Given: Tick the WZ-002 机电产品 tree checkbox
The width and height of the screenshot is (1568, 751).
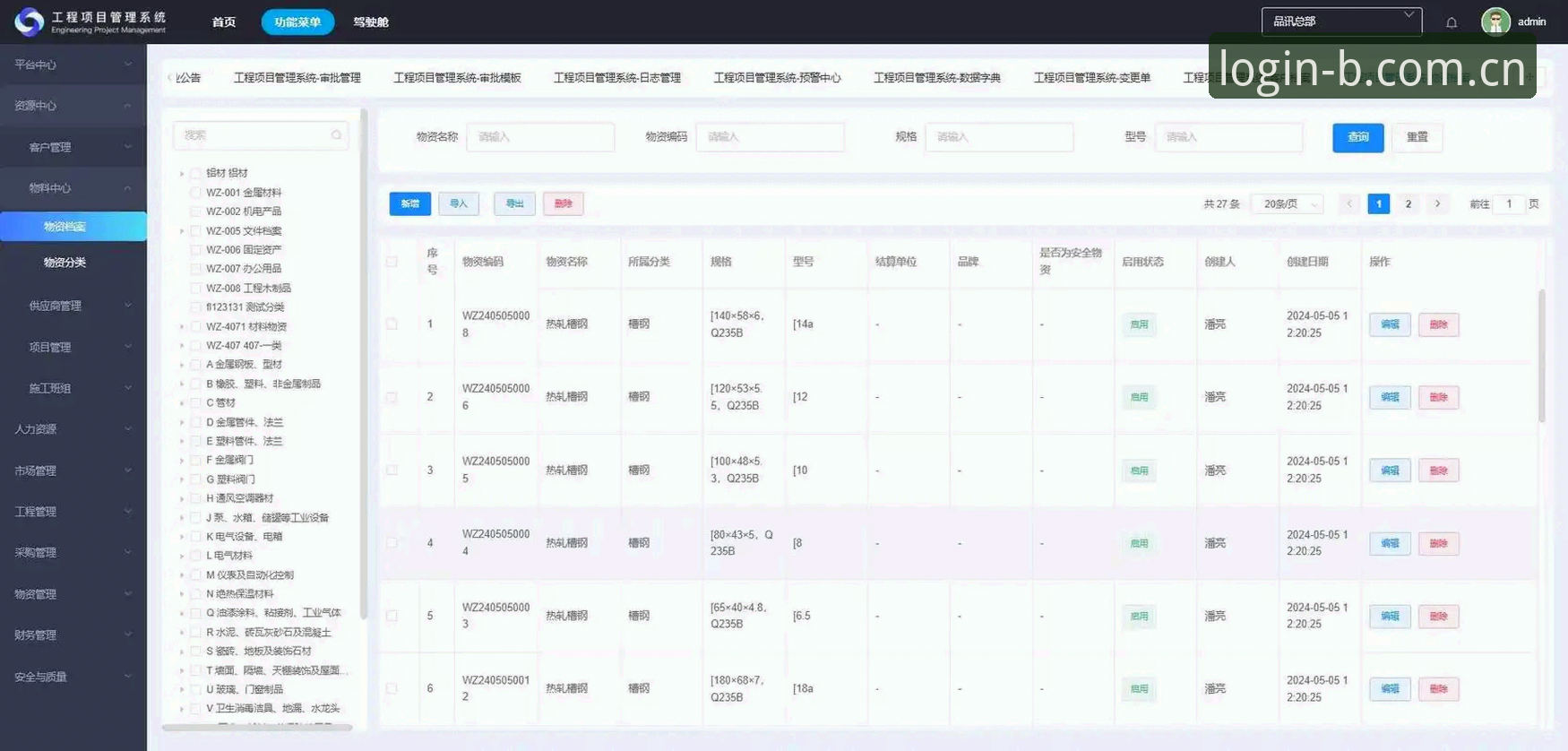Looking at the screenshot, I should point(195,211).
